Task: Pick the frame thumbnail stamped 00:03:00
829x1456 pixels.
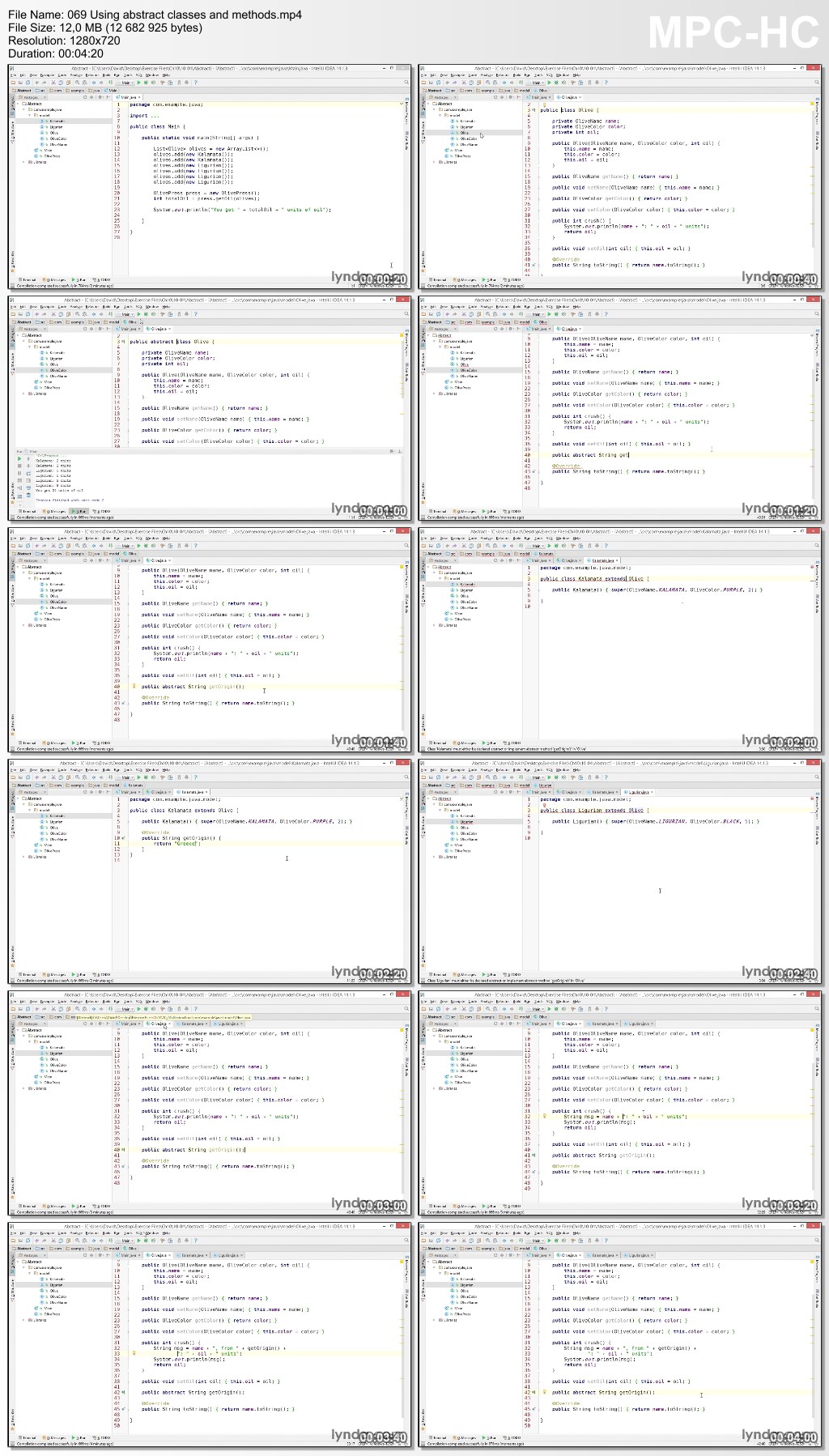Action: (x=210, y=1103)
